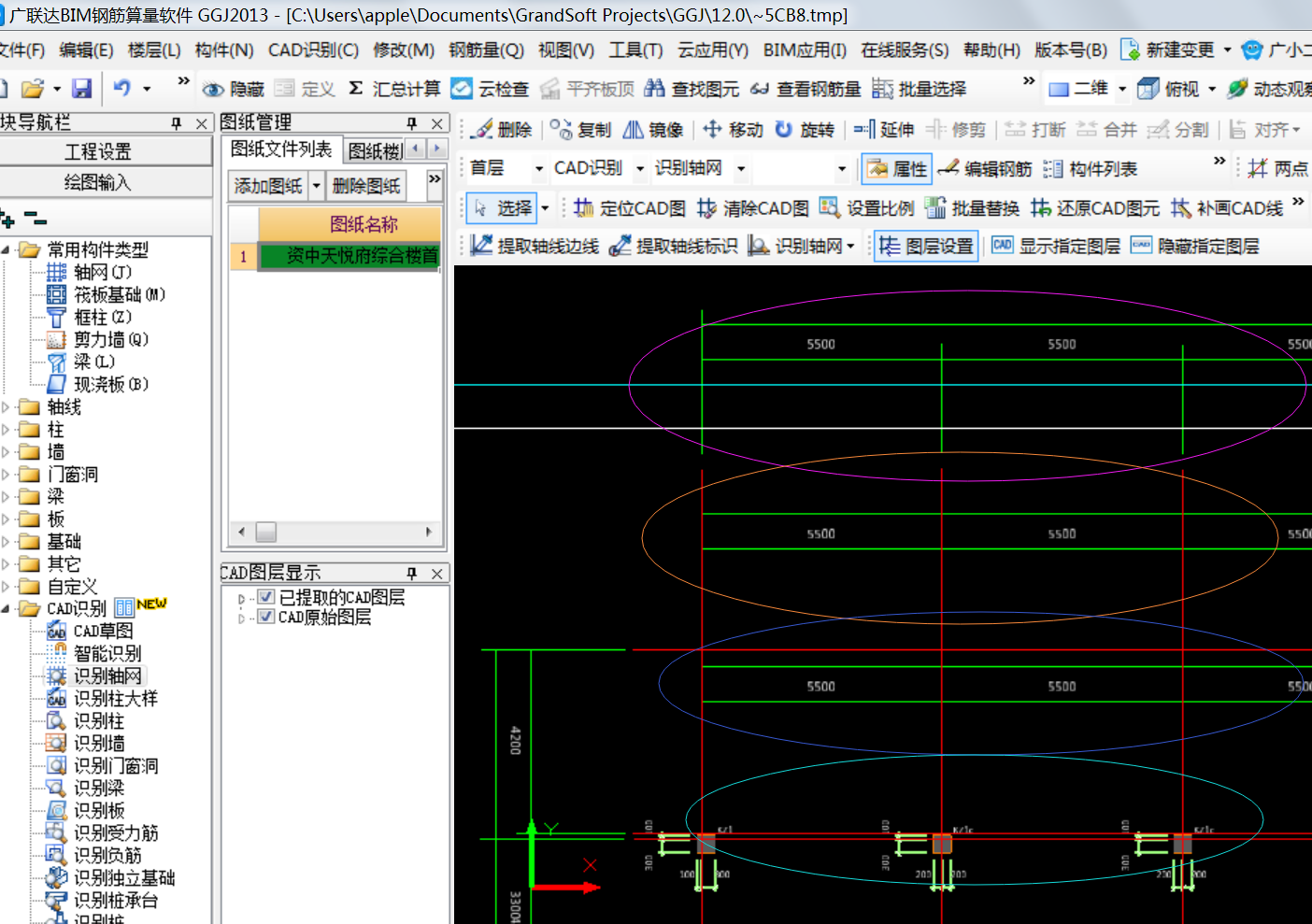
Task: Click 还原CAD图元 restore CAD elements
Action: click(x=1095, y=207)
